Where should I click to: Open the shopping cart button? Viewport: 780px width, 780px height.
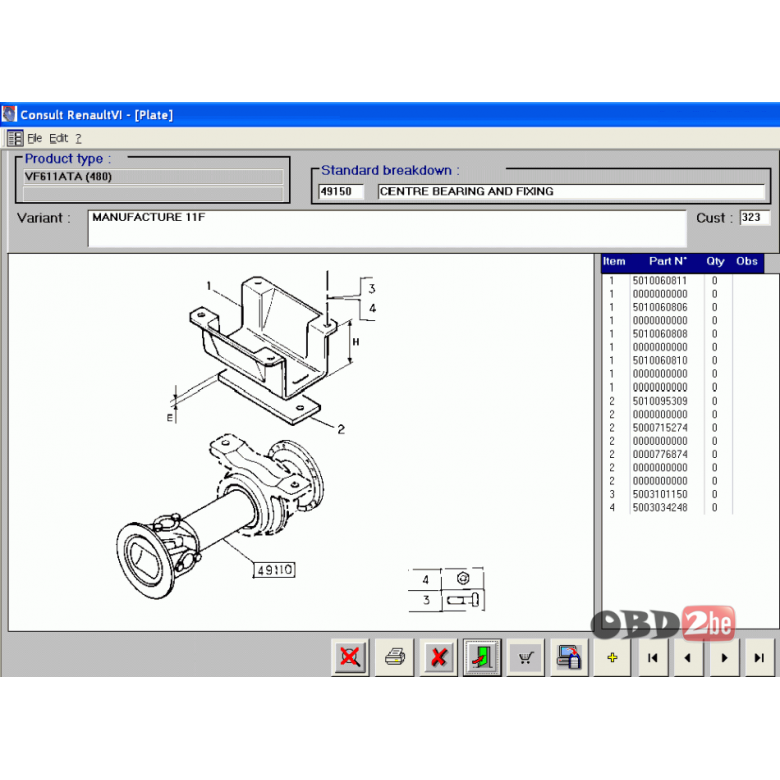click(525, 657)
